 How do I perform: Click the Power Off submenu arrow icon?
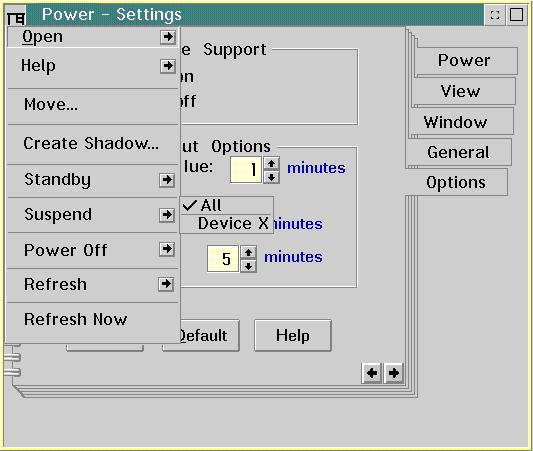tap(167, 249)
